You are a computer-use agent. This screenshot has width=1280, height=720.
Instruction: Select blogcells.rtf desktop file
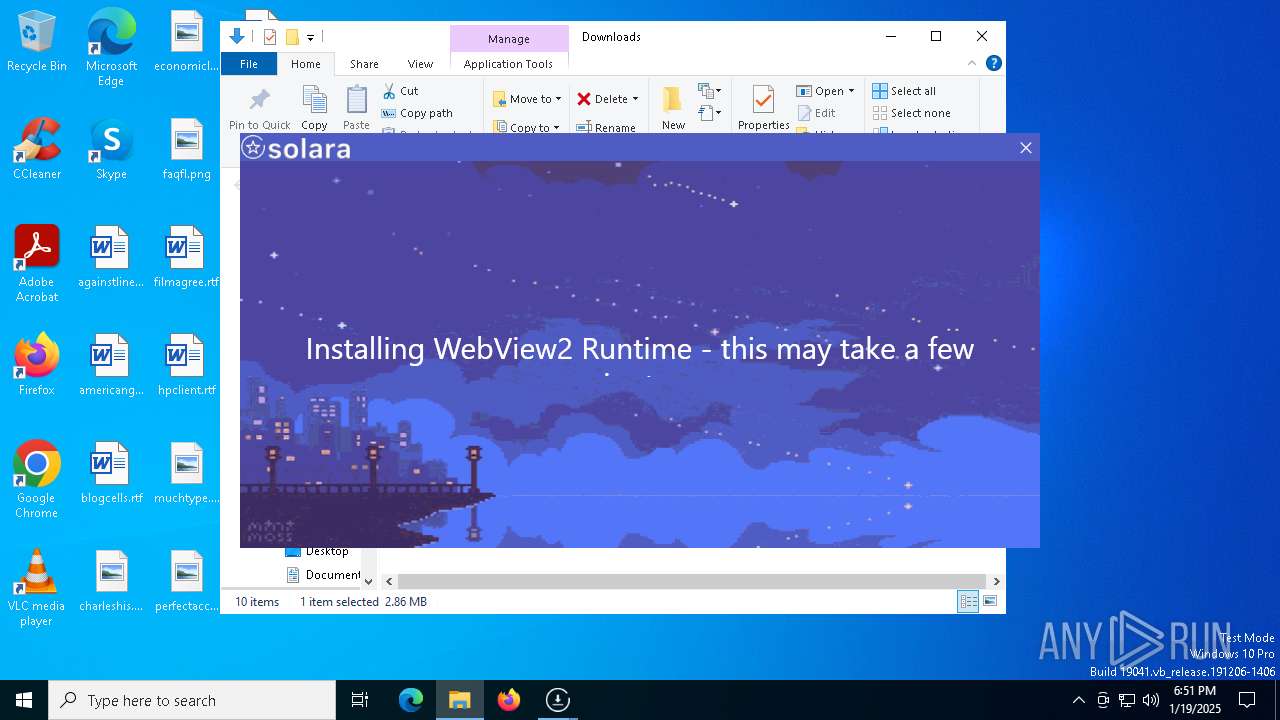coord(111,473)
